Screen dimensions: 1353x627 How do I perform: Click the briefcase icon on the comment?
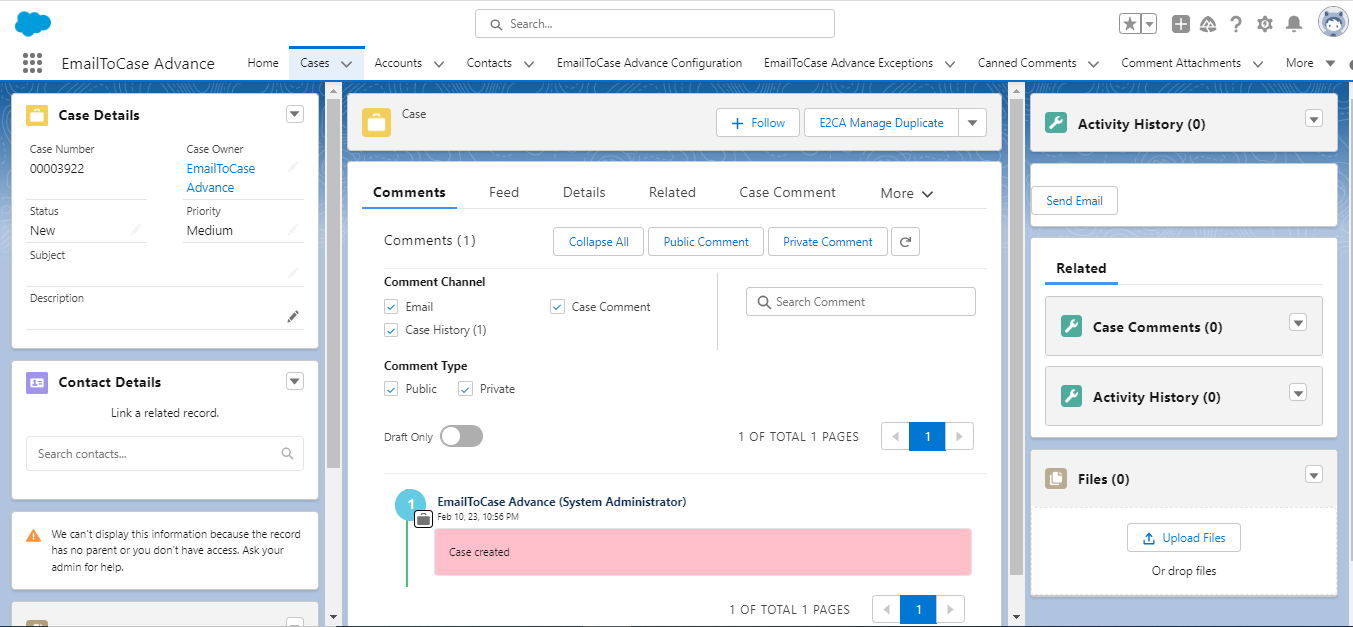(x=423, y=518)
